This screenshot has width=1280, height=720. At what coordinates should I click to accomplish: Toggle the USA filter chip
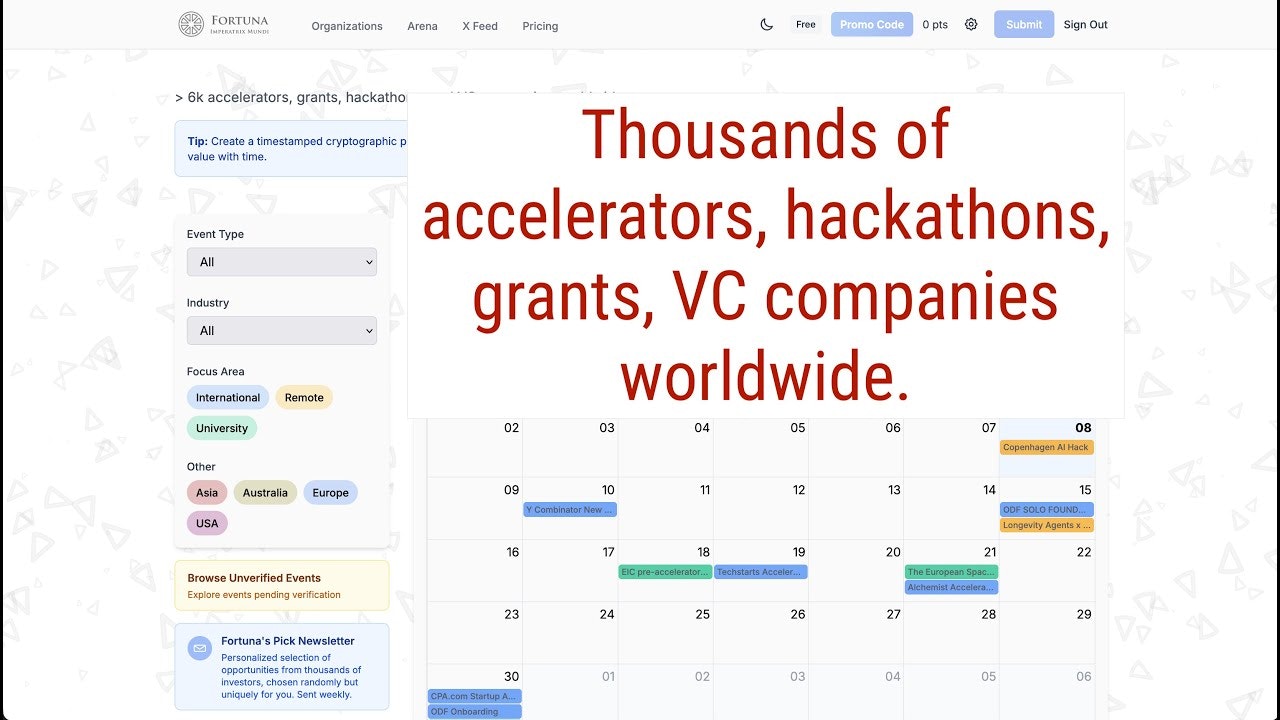click(x=207, y=523)
